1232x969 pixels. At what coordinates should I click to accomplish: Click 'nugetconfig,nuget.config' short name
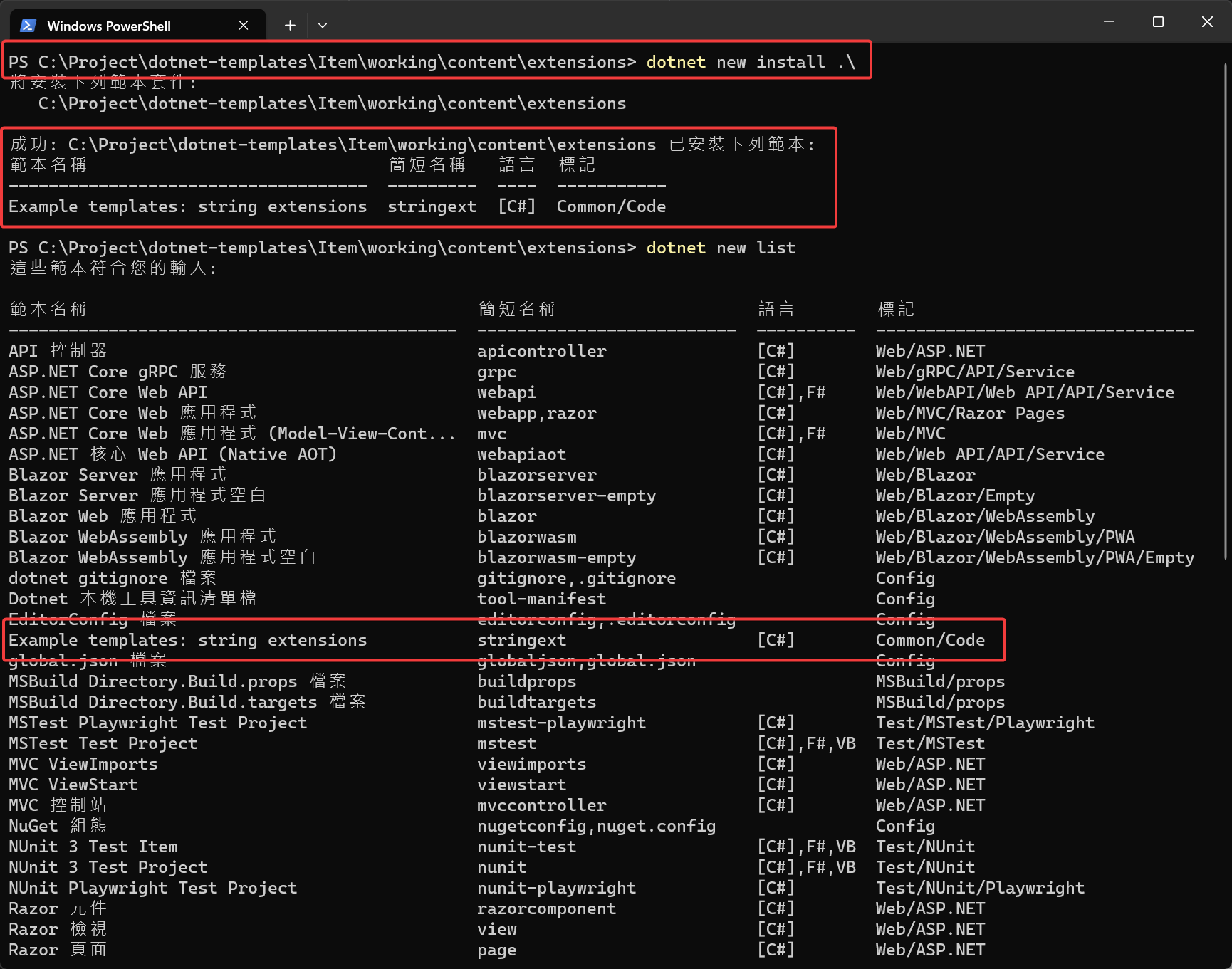(597, 826)
